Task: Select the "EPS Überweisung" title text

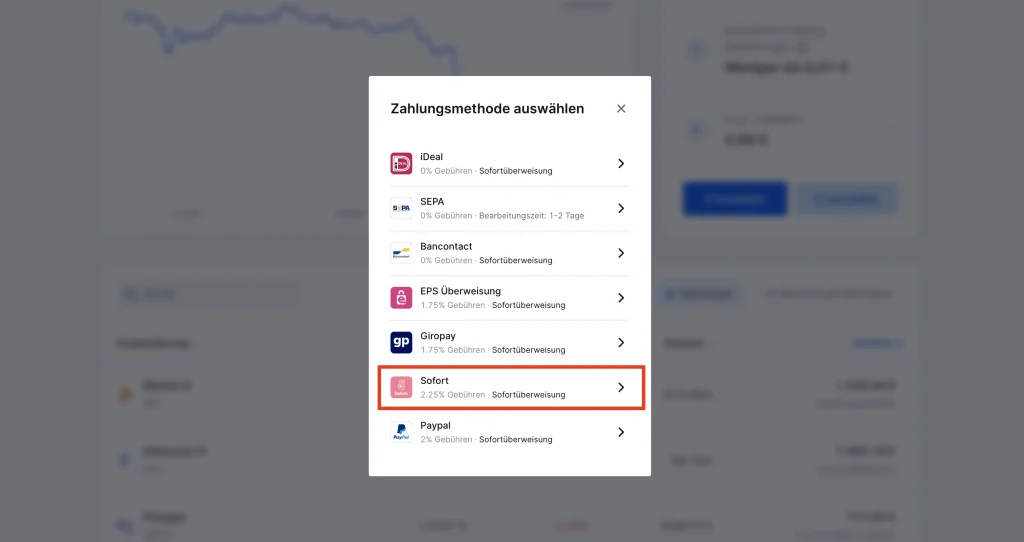Action: click(x=460, y=291)
